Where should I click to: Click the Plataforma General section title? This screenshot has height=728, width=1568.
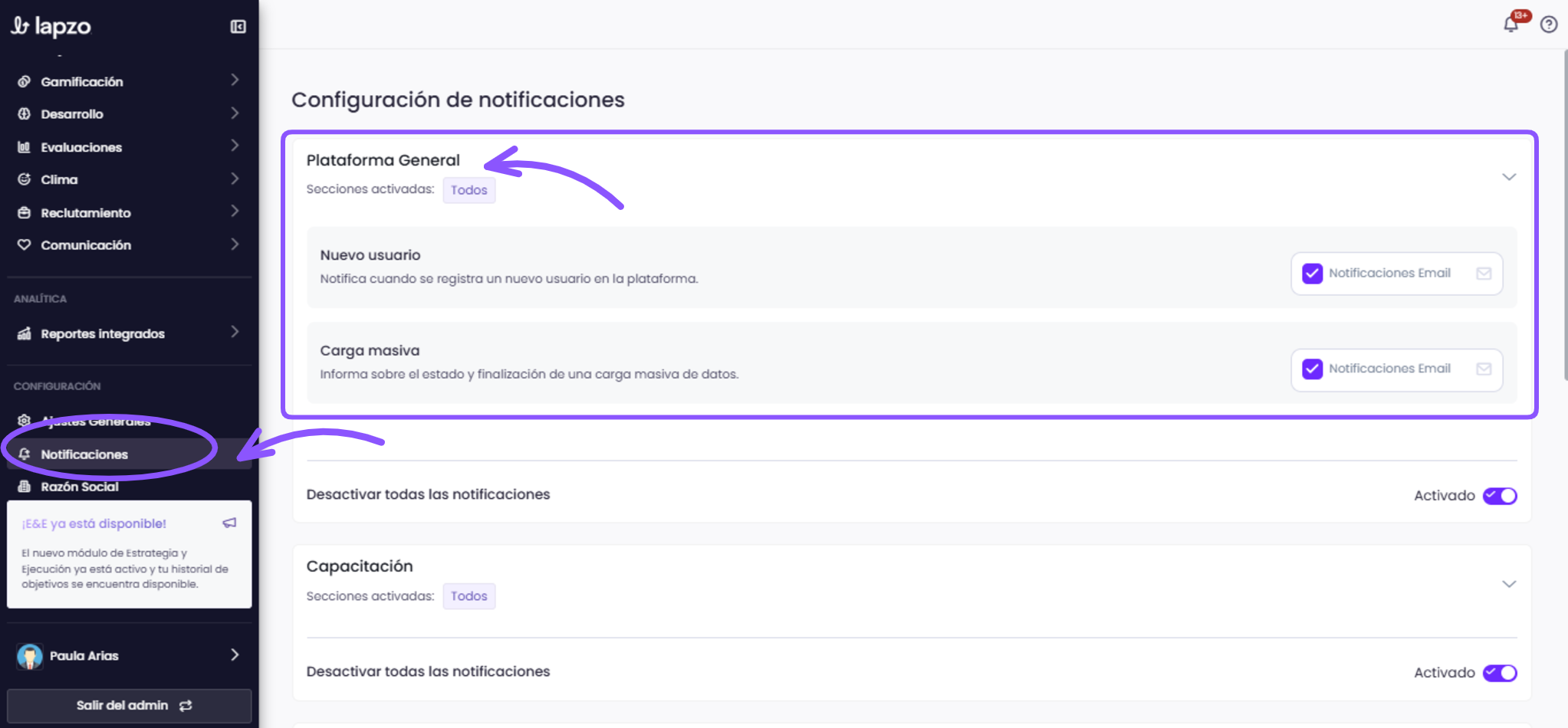[x=383, y=160]
